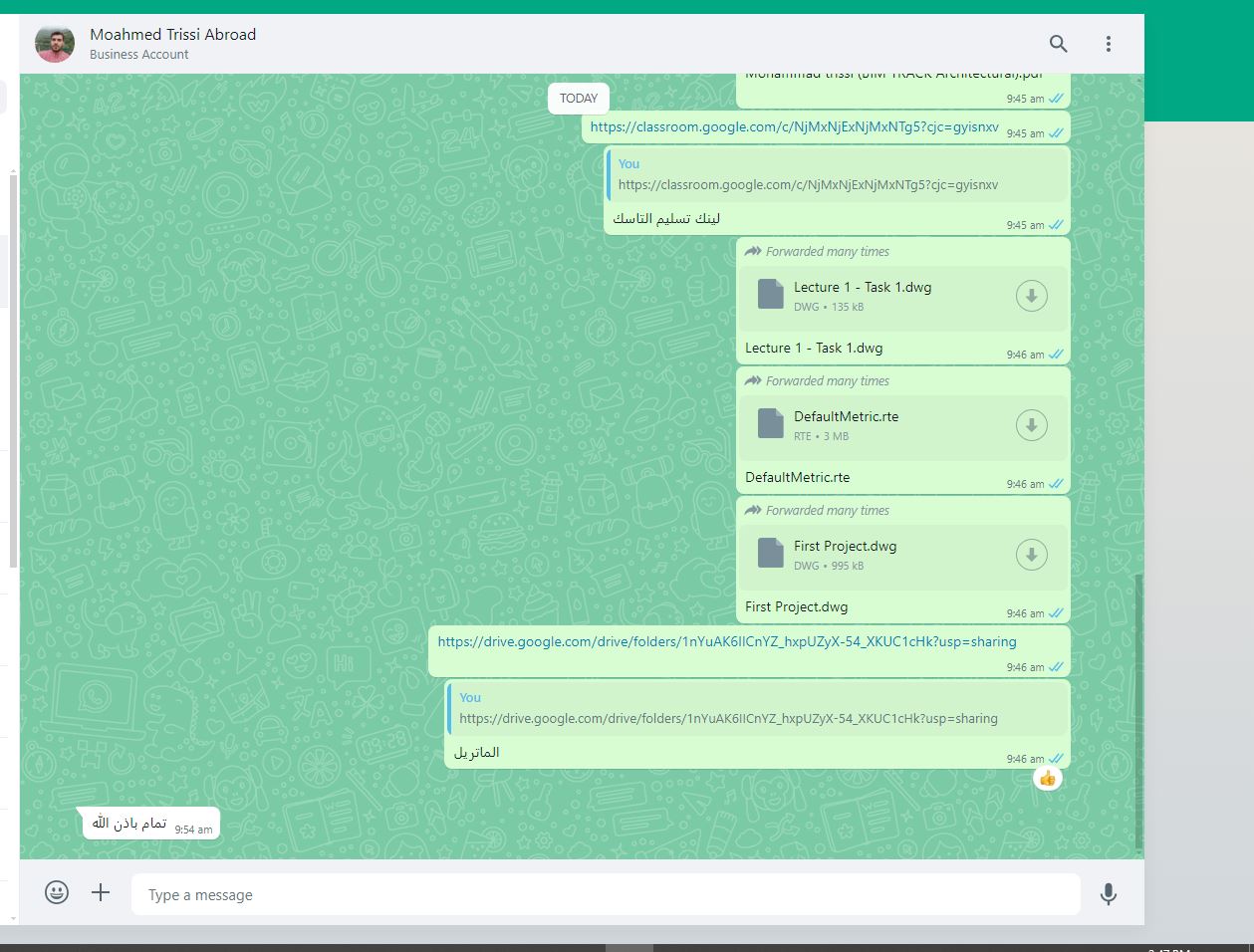Download First Project.dwg file

[x=1031, y=555]
